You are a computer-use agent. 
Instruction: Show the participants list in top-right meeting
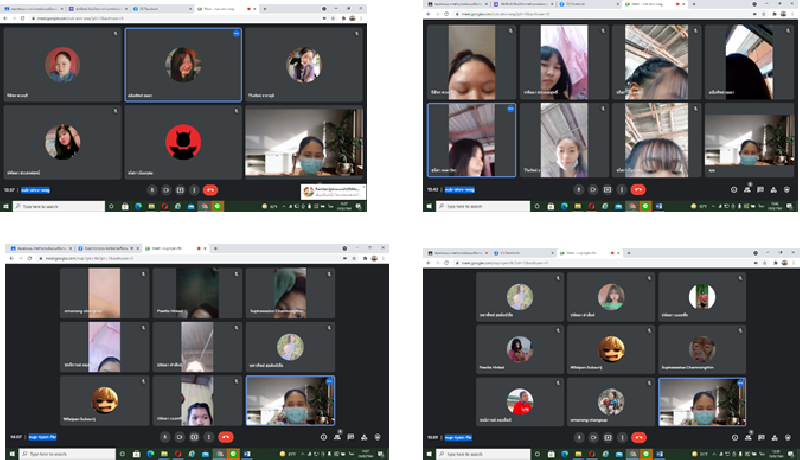pos(750,188)
